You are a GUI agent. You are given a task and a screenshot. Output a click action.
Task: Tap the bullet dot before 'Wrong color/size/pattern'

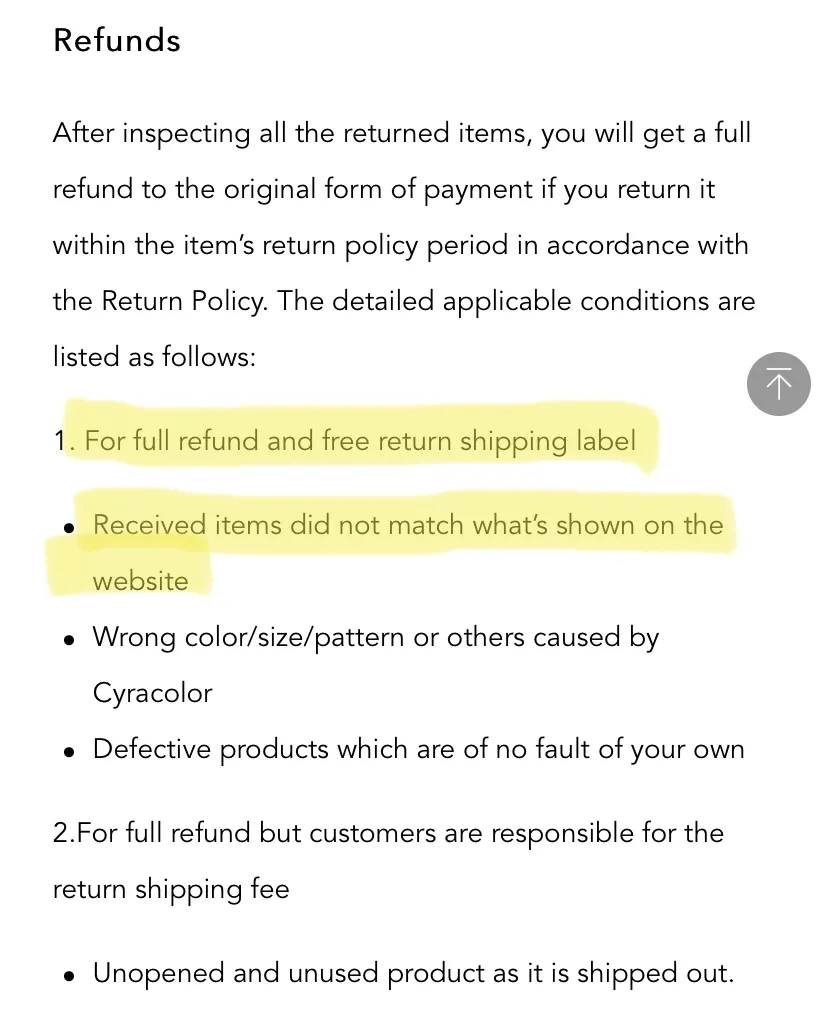pos(69,641)
